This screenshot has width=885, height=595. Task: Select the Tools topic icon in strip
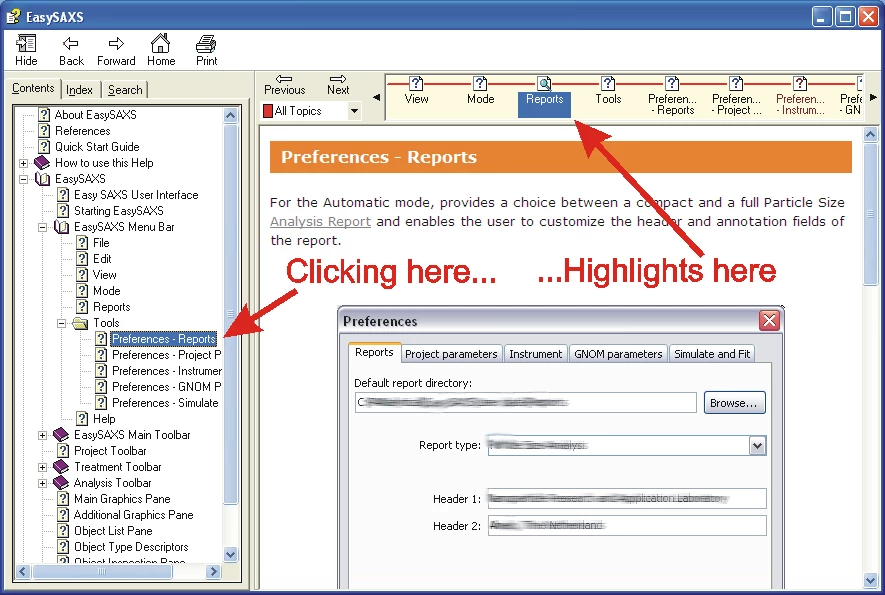pyautogui.click(x=608, y=91)
